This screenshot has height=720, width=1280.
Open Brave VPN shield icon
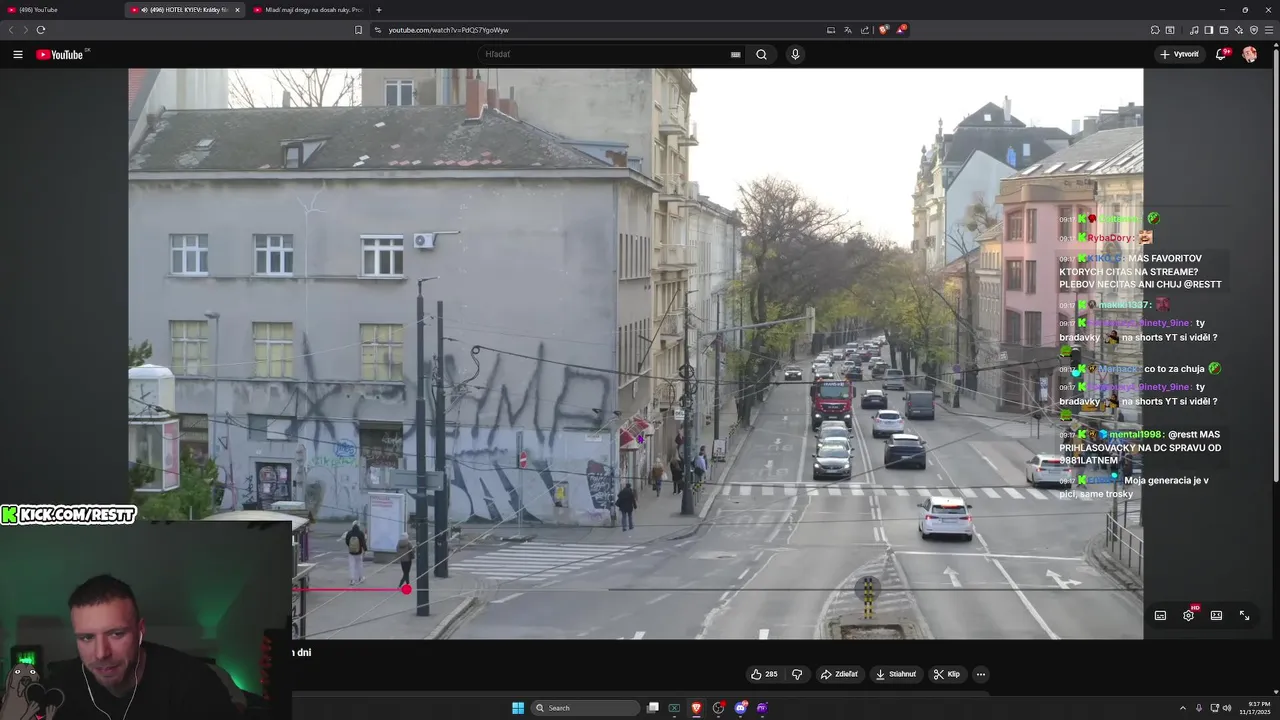(x=1254, y=30)
